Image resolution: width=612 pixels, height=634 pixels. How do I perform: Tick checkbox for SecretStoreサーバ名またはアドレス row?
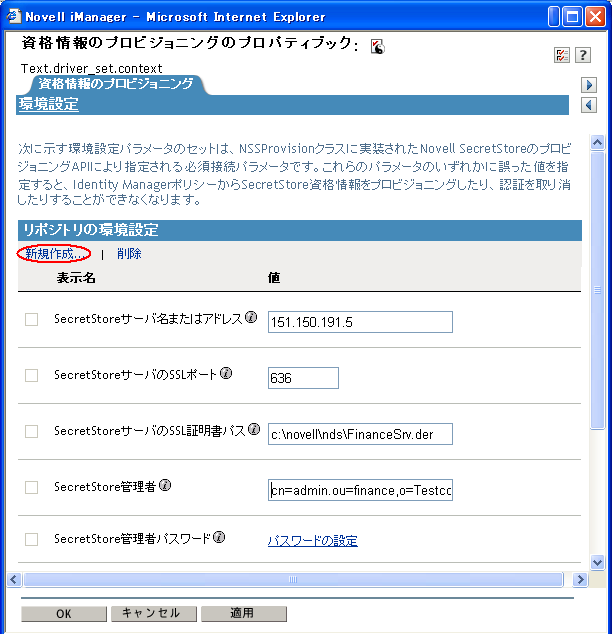pyautogui.click(x=32, y=319)
